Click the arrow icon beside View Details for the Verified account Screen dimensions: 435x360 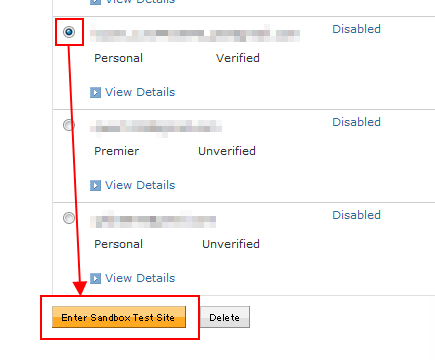click(x=95, y=92)
